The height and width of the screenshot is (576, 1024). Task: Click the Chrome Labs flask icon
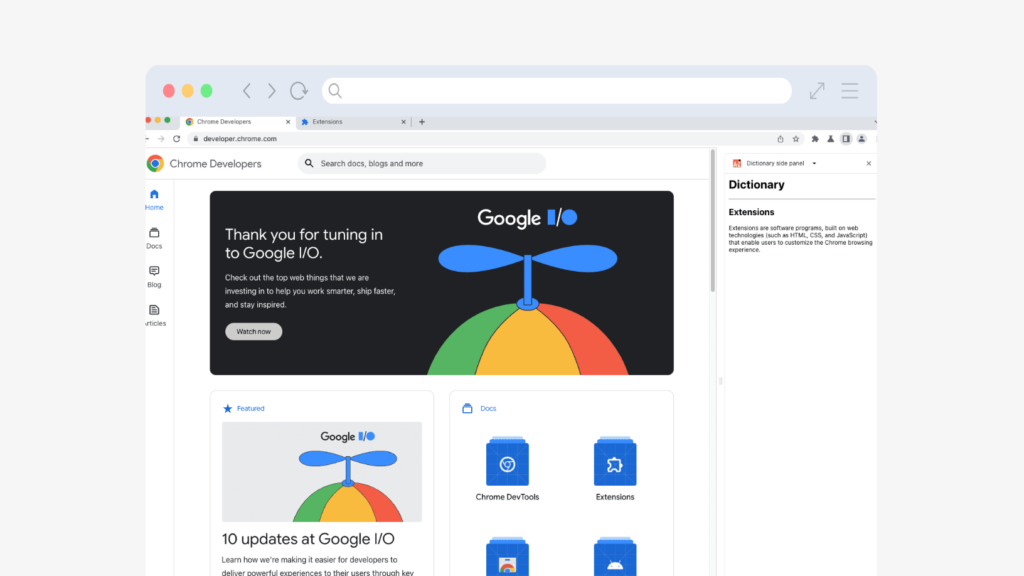pyautogui.click(x=830, y=139)
